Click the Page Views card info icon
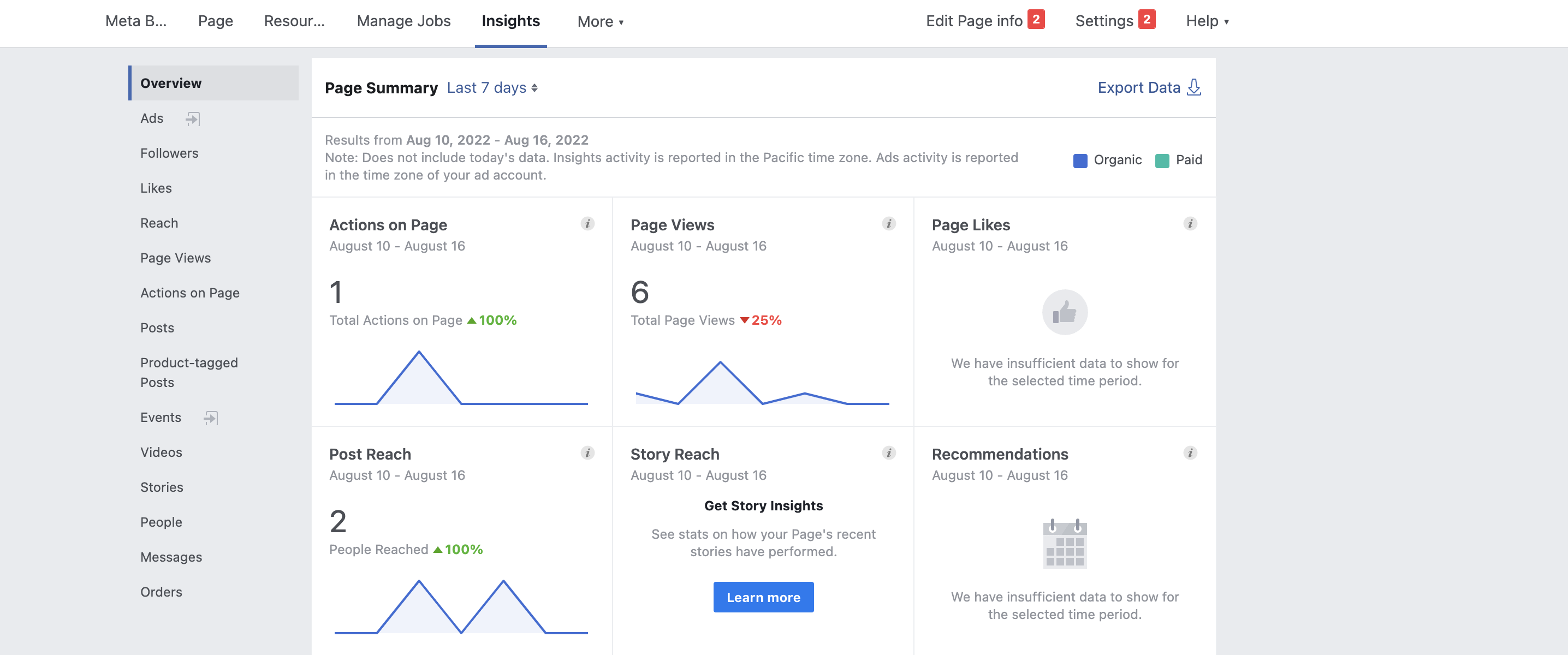The width and height of the screenshot is (1568, 655). pyautogui.click(x=889, y=223)
